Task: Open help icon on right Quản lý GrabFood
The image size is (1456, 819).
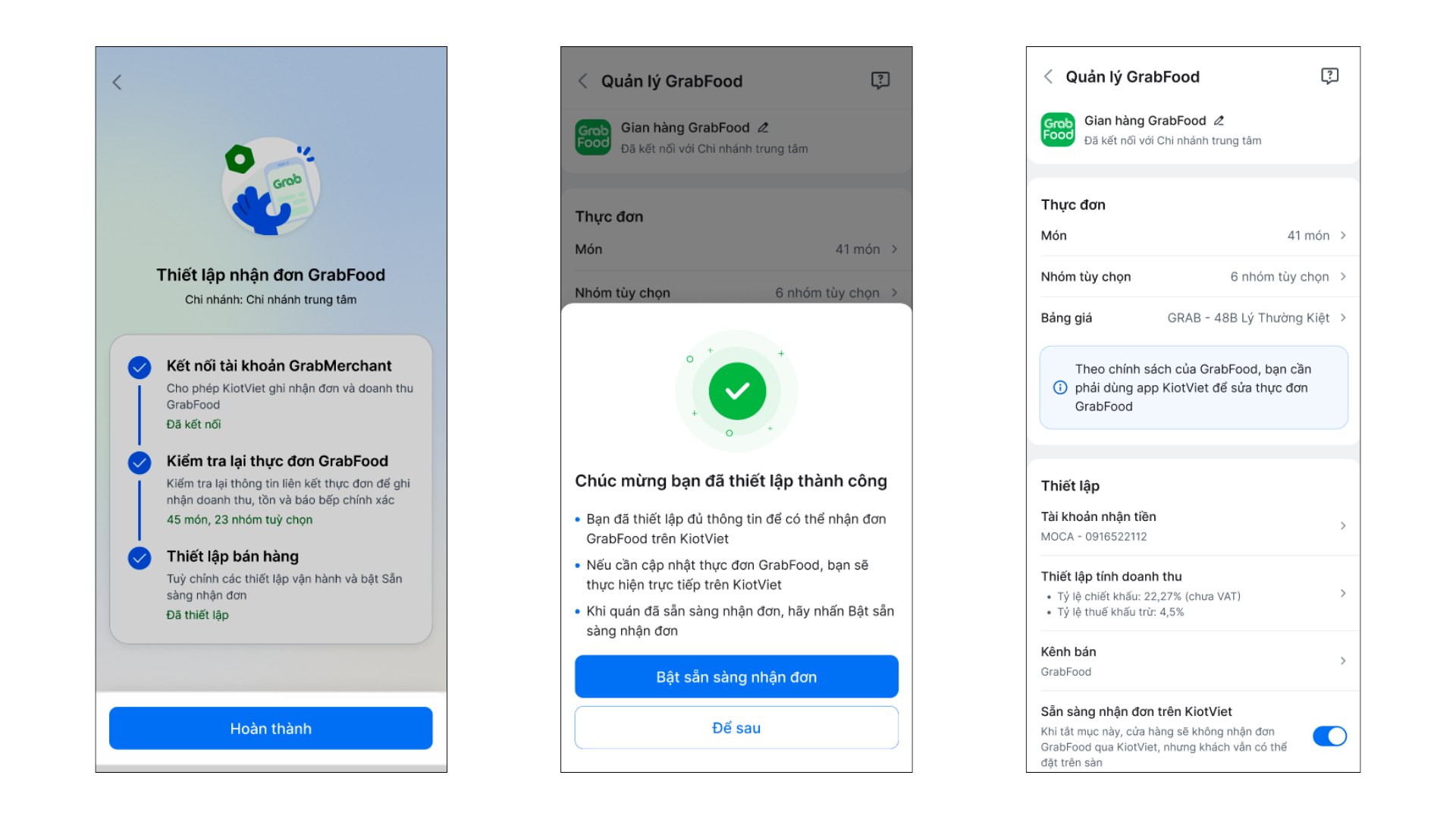Action: [x=1329, y=76]
